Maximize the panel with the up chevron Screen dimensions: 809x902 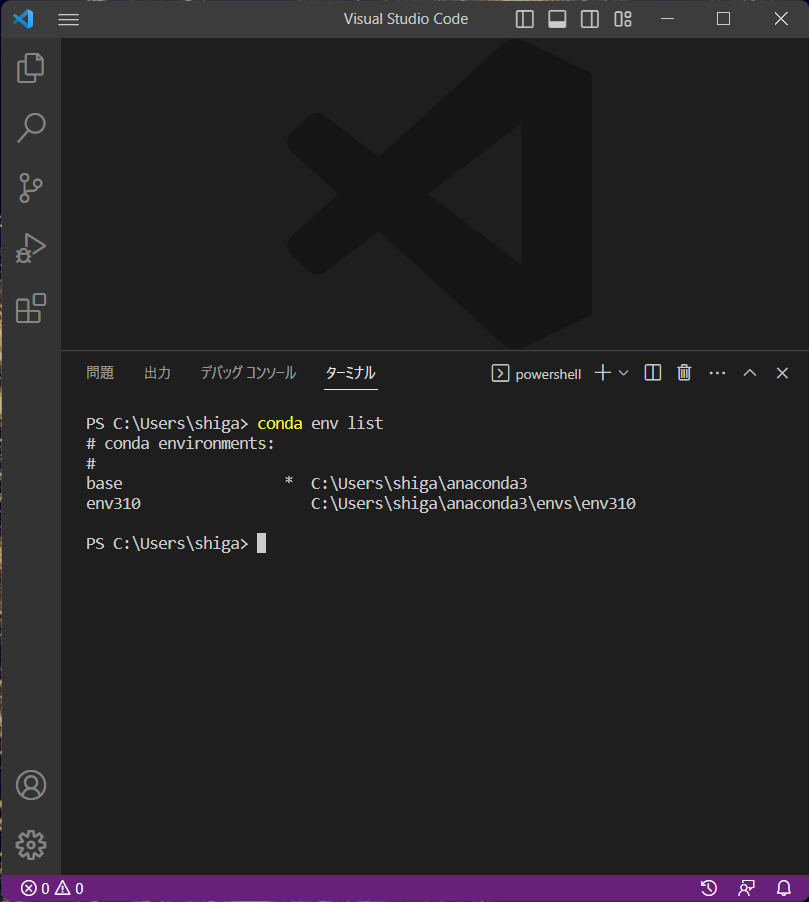click(x=749, y=373)
